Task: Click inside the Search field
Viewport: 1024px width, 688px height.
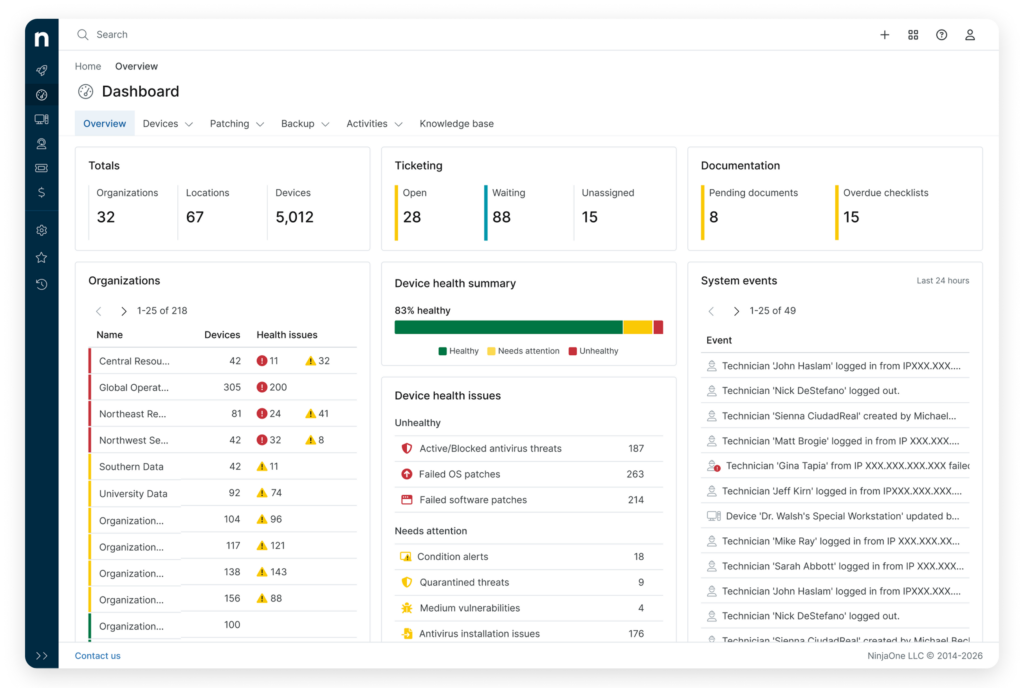Action: [110, 34]
